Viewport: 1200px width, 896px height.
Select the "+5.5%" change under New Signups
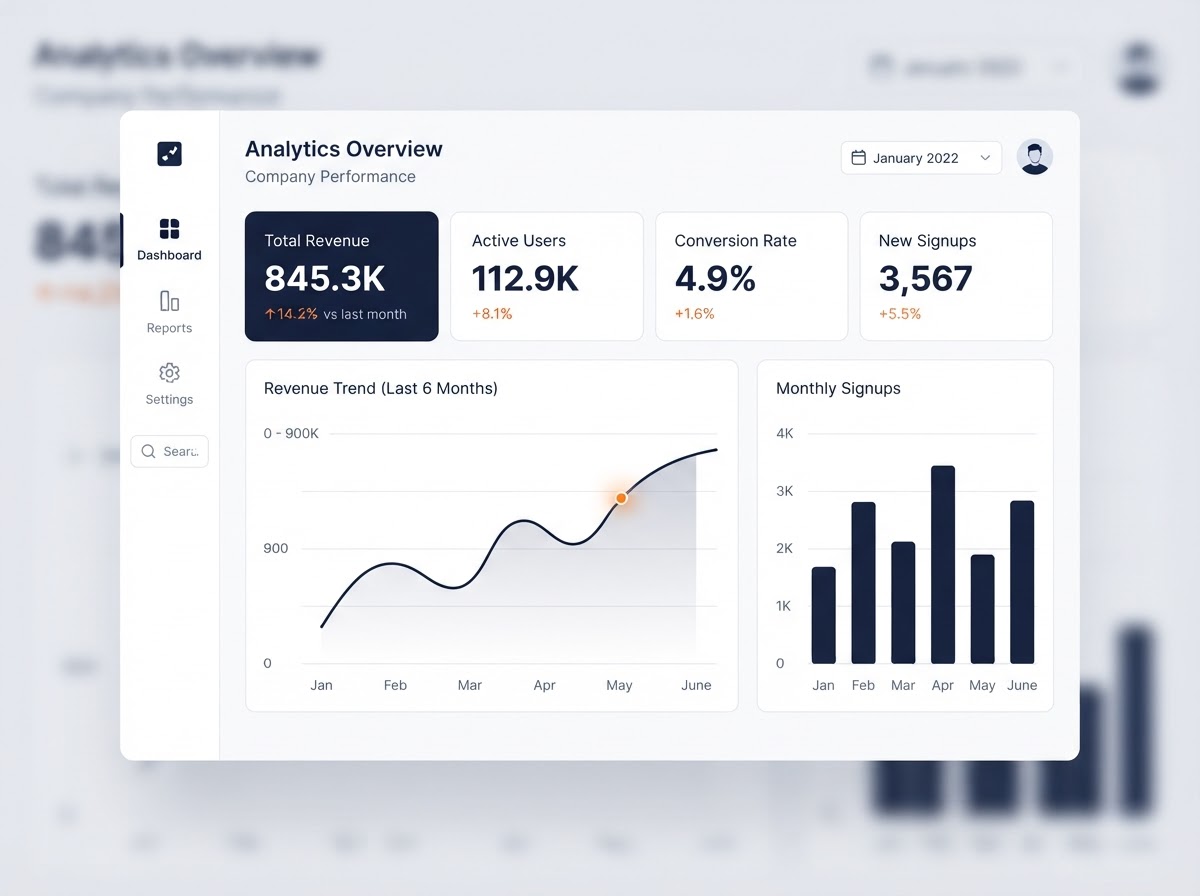click(x=900, y=314)
